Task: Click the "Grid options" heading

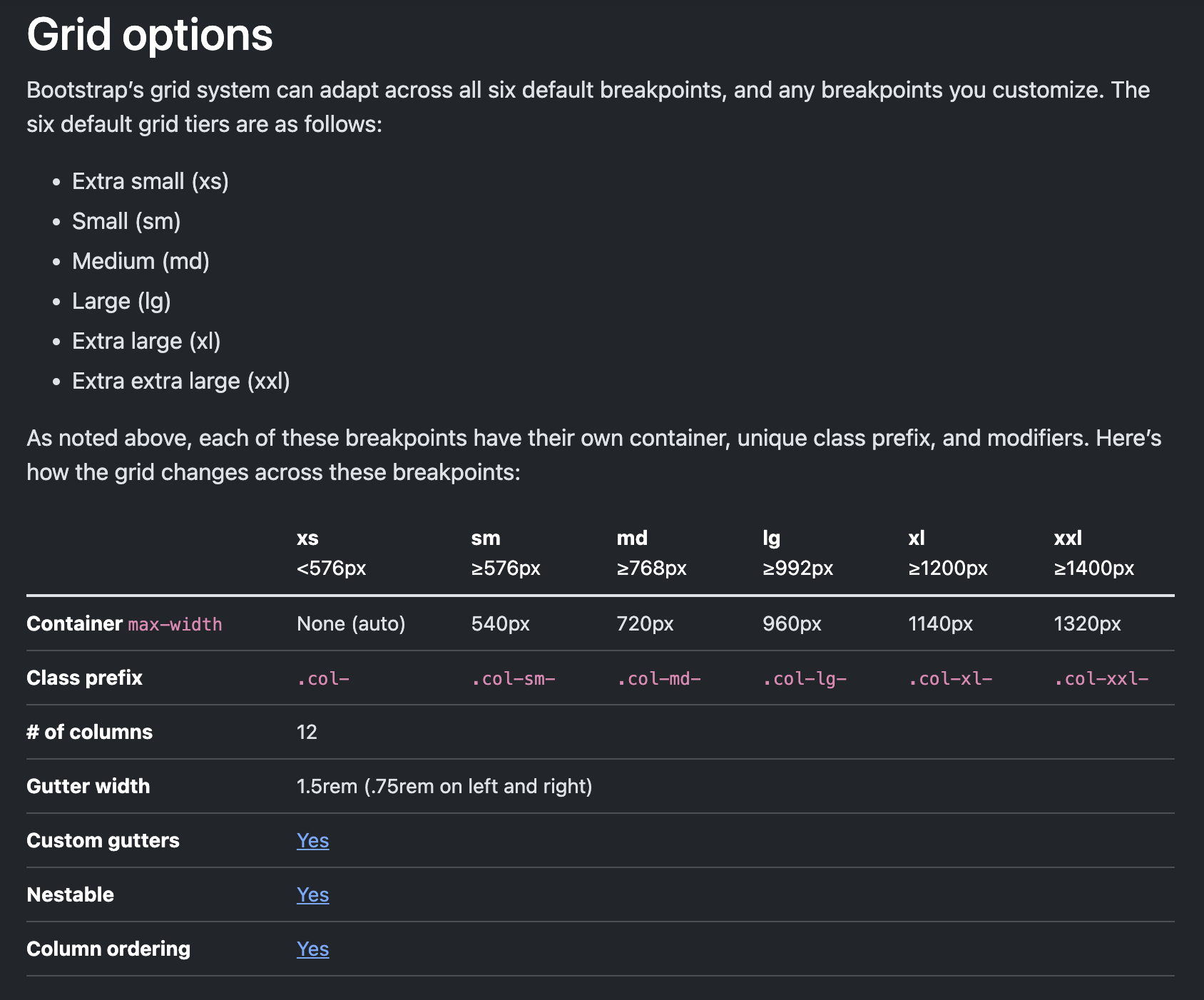Action: tap(150, 34)
